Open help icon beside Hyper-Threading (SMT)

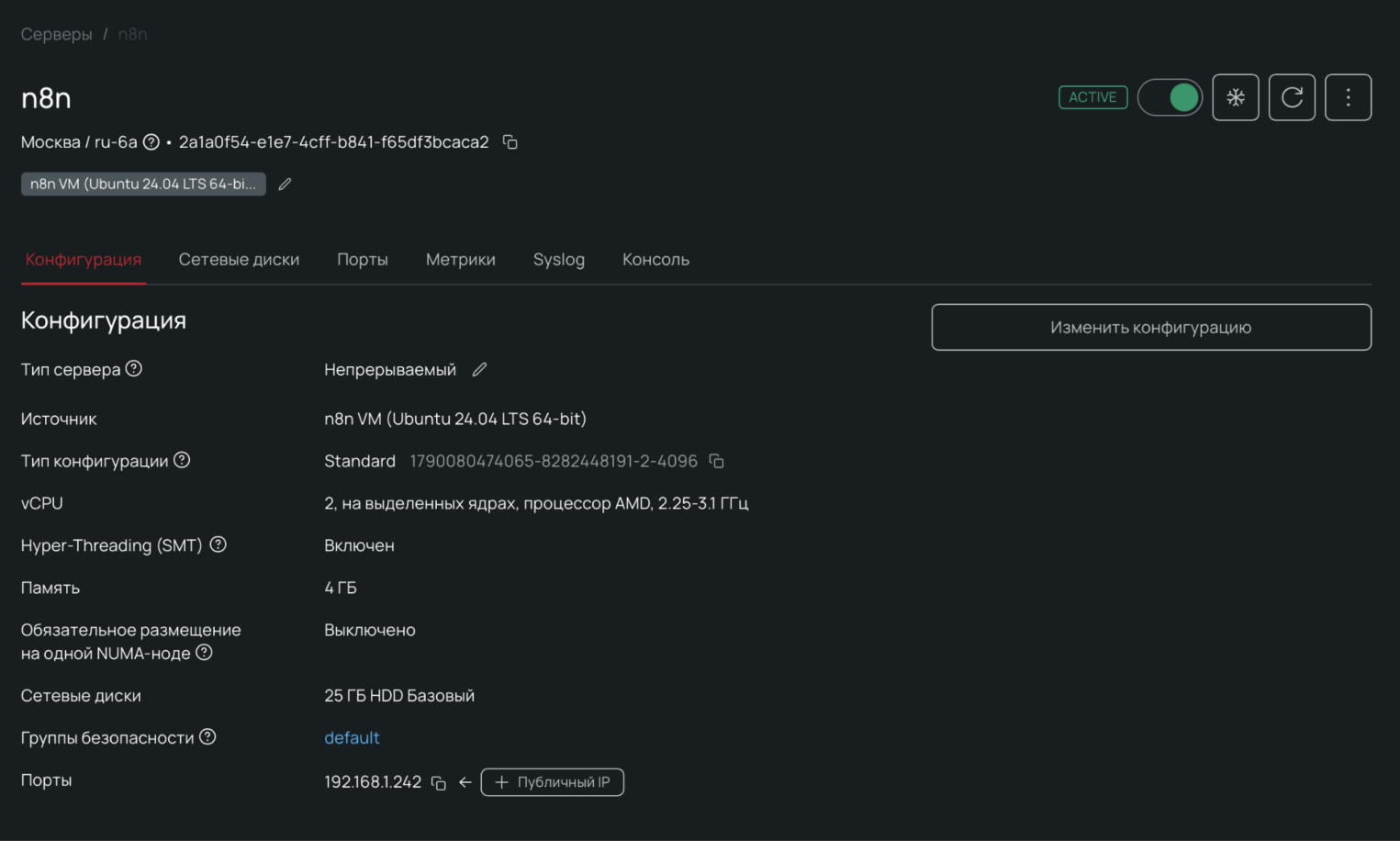pyautogui.click(x=218, y=544)
